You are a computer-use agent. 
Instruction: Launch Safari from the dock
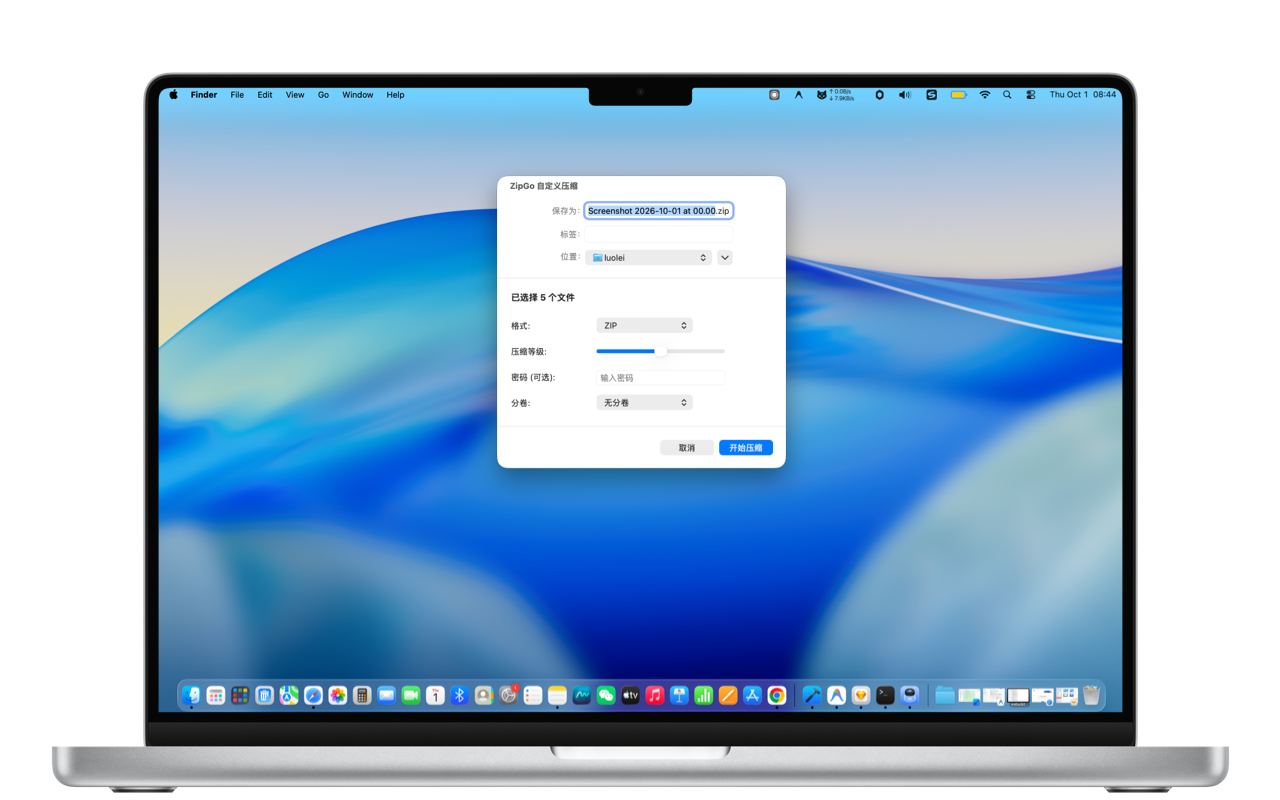313,695
